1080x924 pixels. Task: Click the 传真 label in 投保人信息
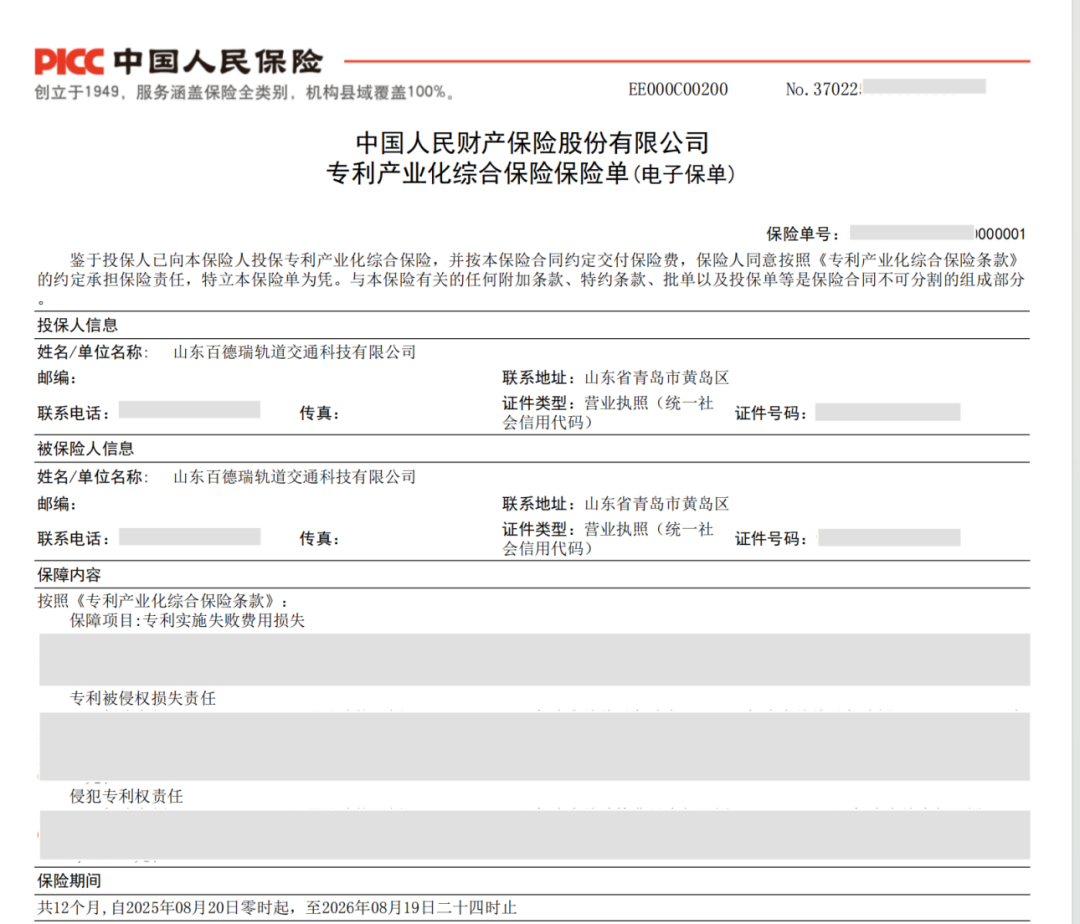point(319,413)
